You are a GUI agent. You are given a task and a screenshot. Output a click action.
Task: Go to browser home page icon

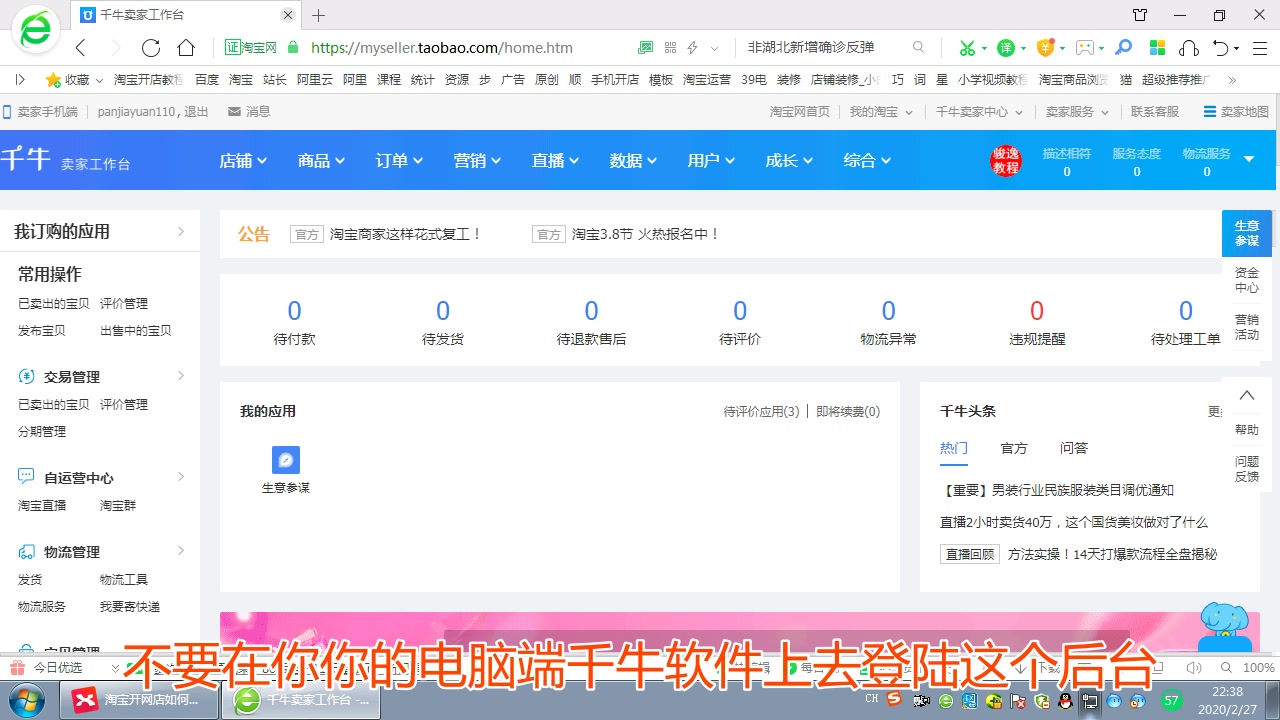(x=186, y=48)
